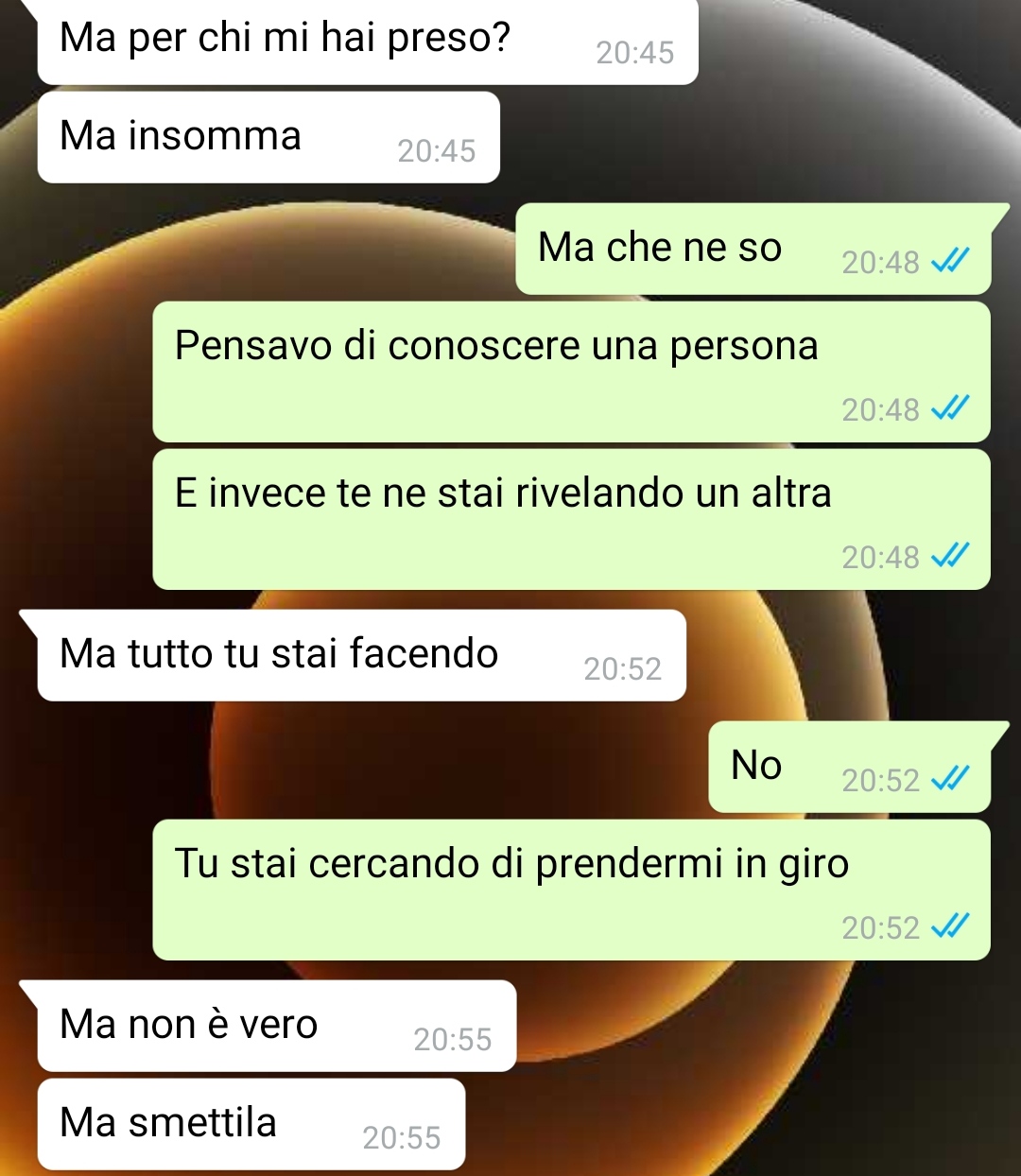Select the "Ma insomma" message bubble
Image resolution: width=1021 pixels, height=1176 pixels.
(268, 137)
